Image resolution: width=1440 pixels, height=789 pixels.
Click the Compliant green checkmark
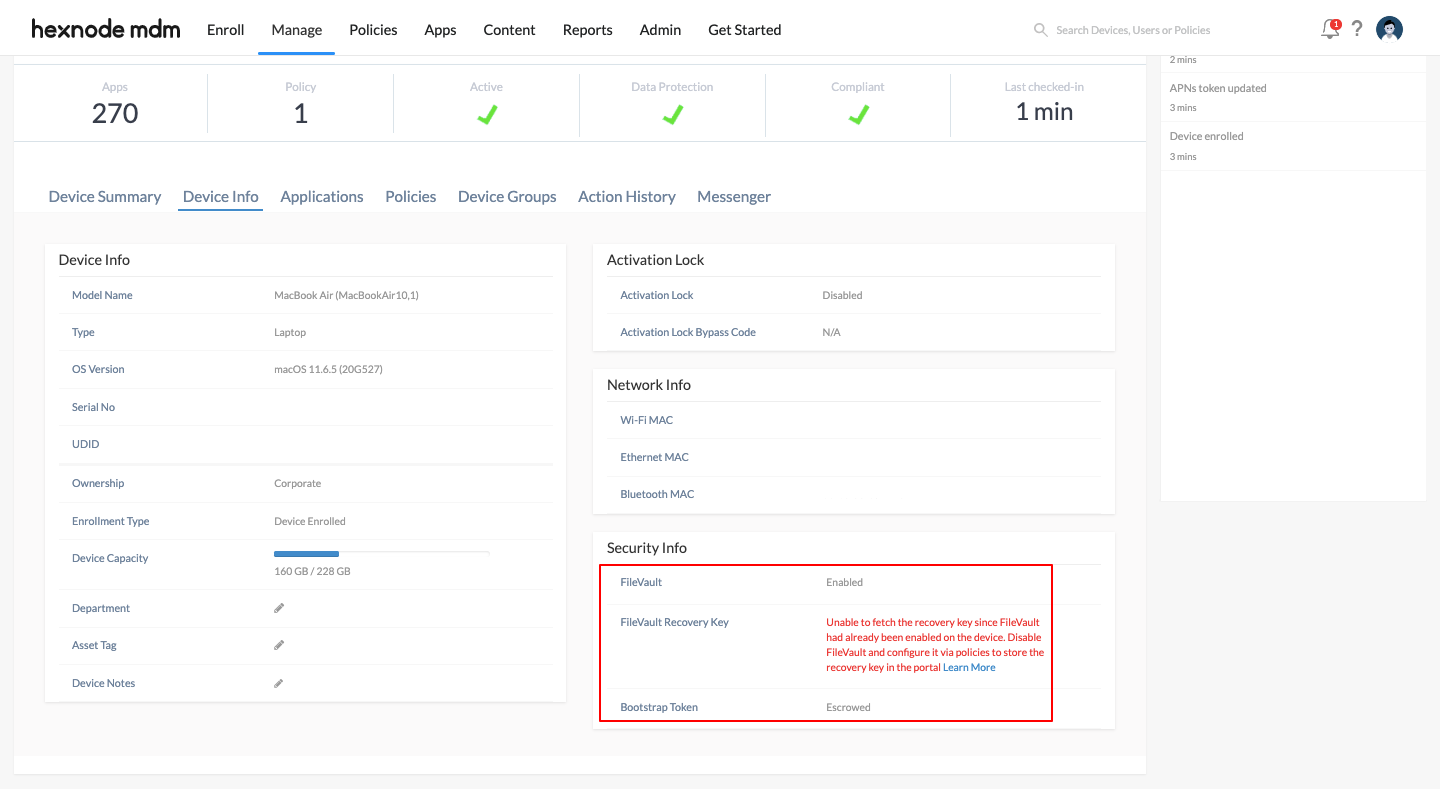(858, 115)
